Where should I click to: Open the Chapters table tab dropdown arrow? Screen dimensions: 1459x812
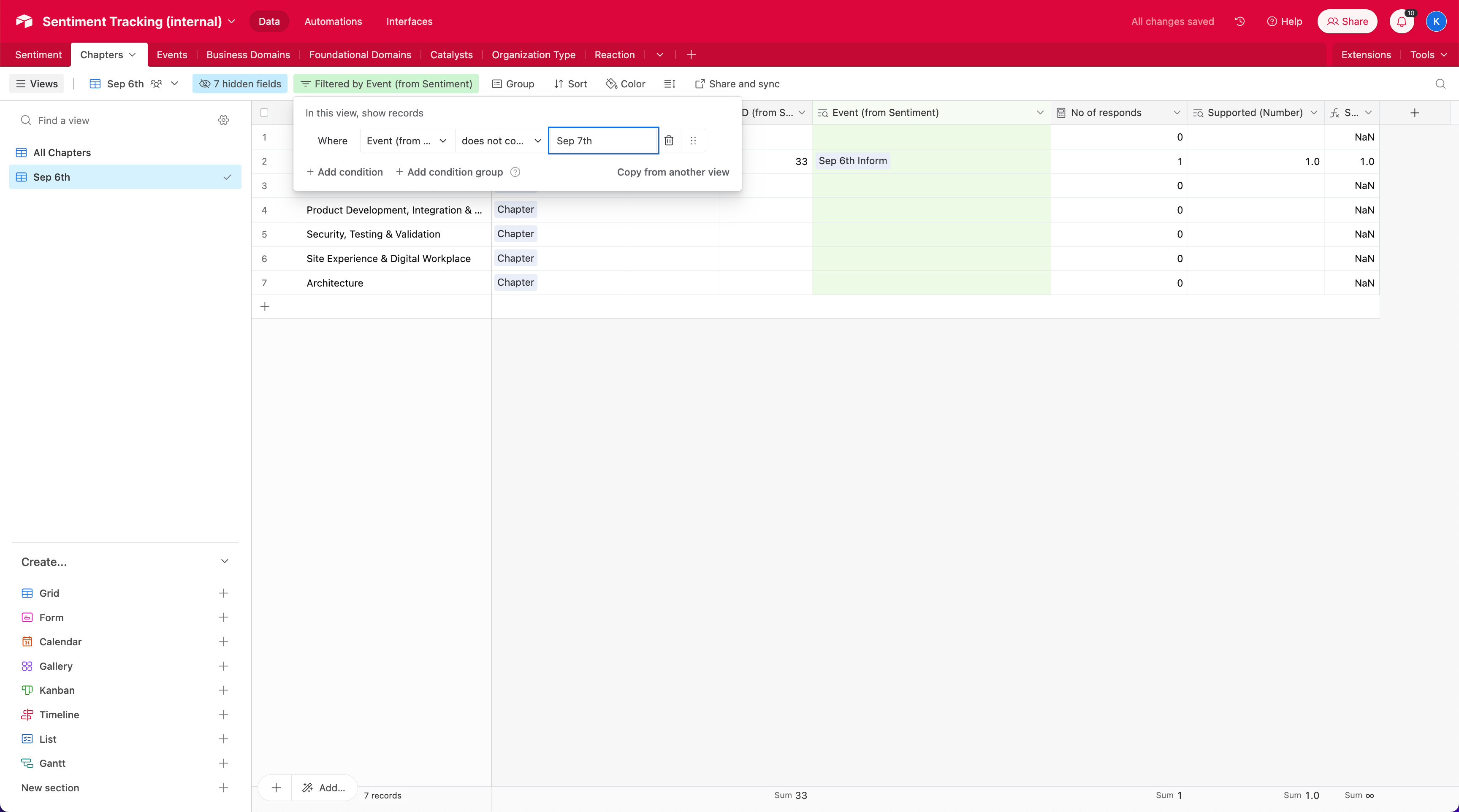click(x=133, y=55)
